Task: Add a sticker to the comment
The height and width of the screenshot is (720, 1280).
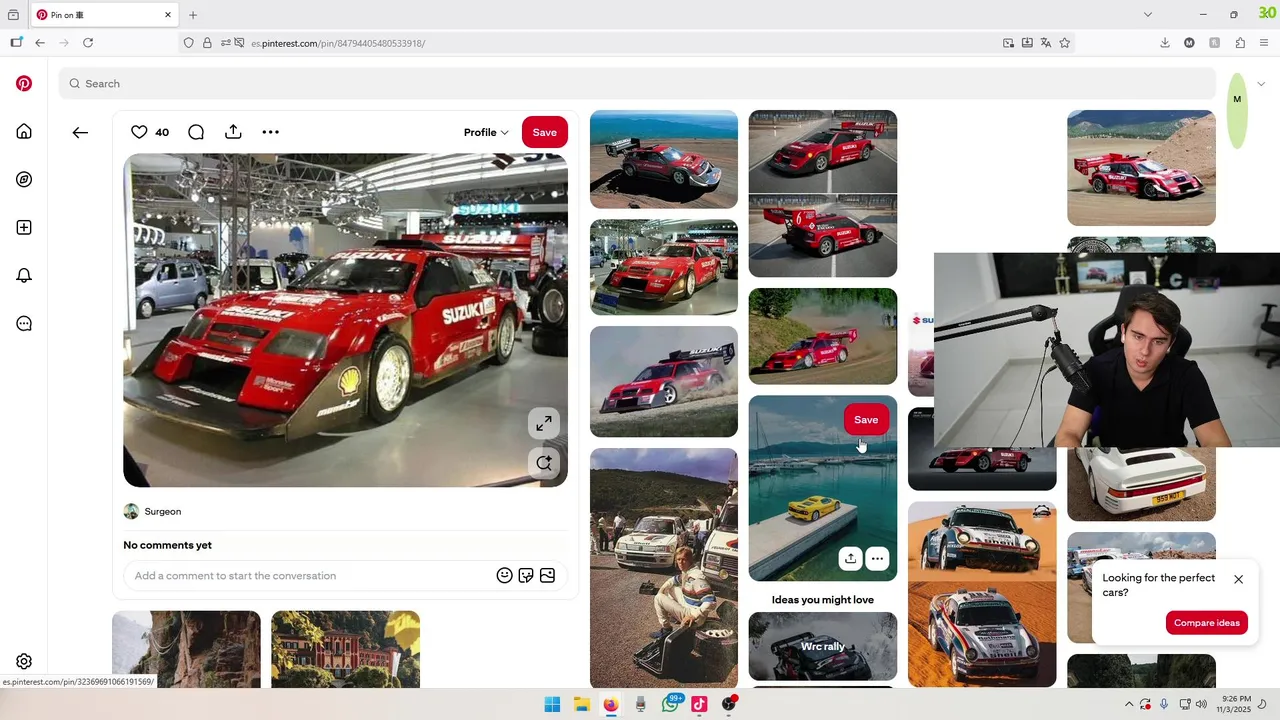Action: [x=526, y=576]
